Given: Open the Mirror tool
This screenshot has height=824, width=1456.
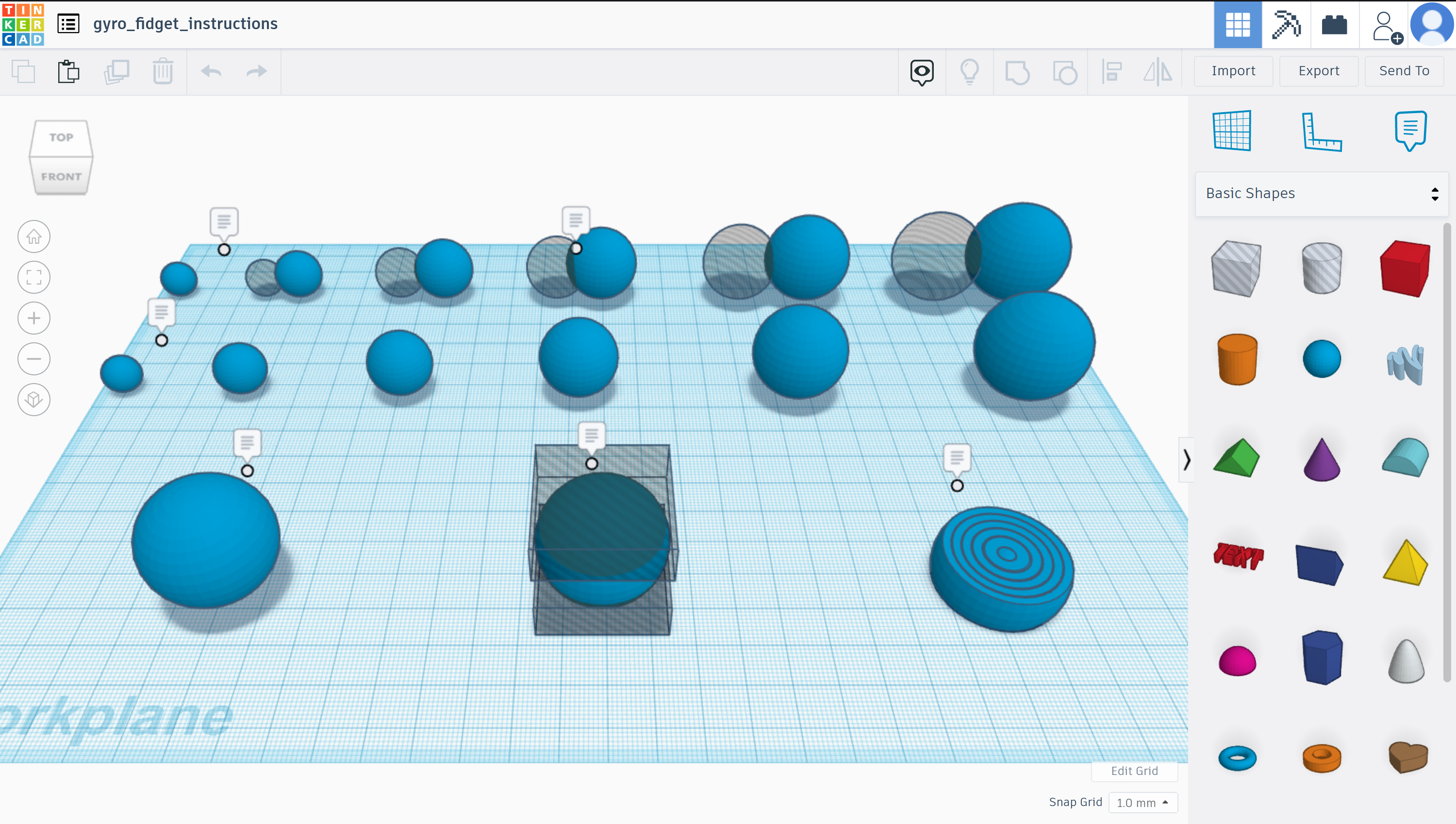Looking at the screenshot, I should click(1158, 72).
